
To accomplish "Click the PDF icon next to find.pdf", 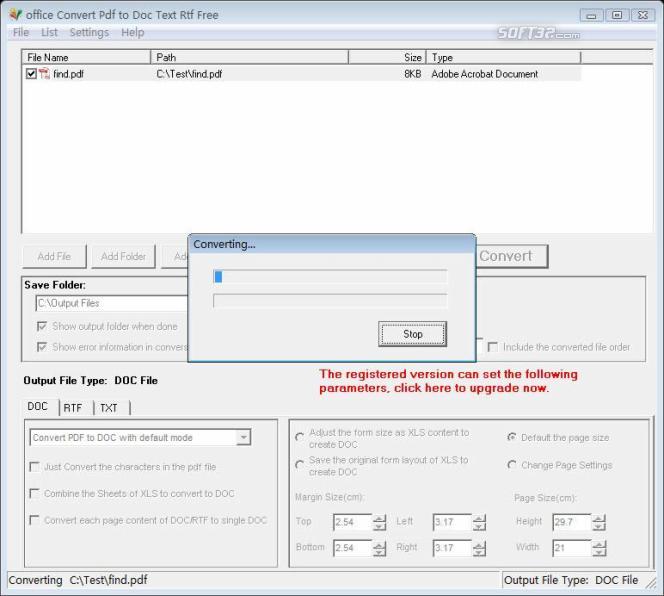I will click(x=44, y=74).
